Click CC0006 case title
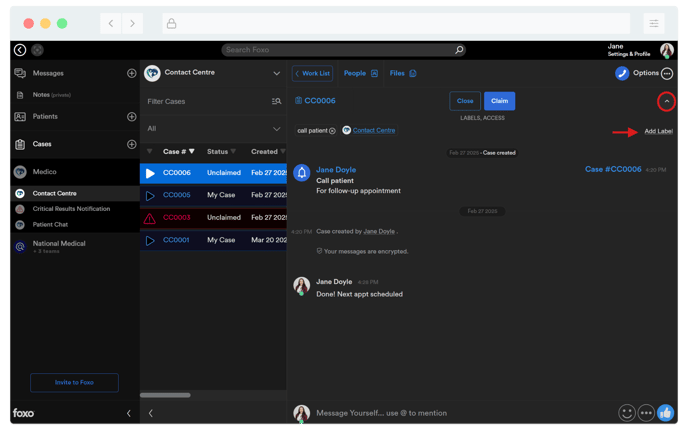688x430 pixels. point(320,100)
